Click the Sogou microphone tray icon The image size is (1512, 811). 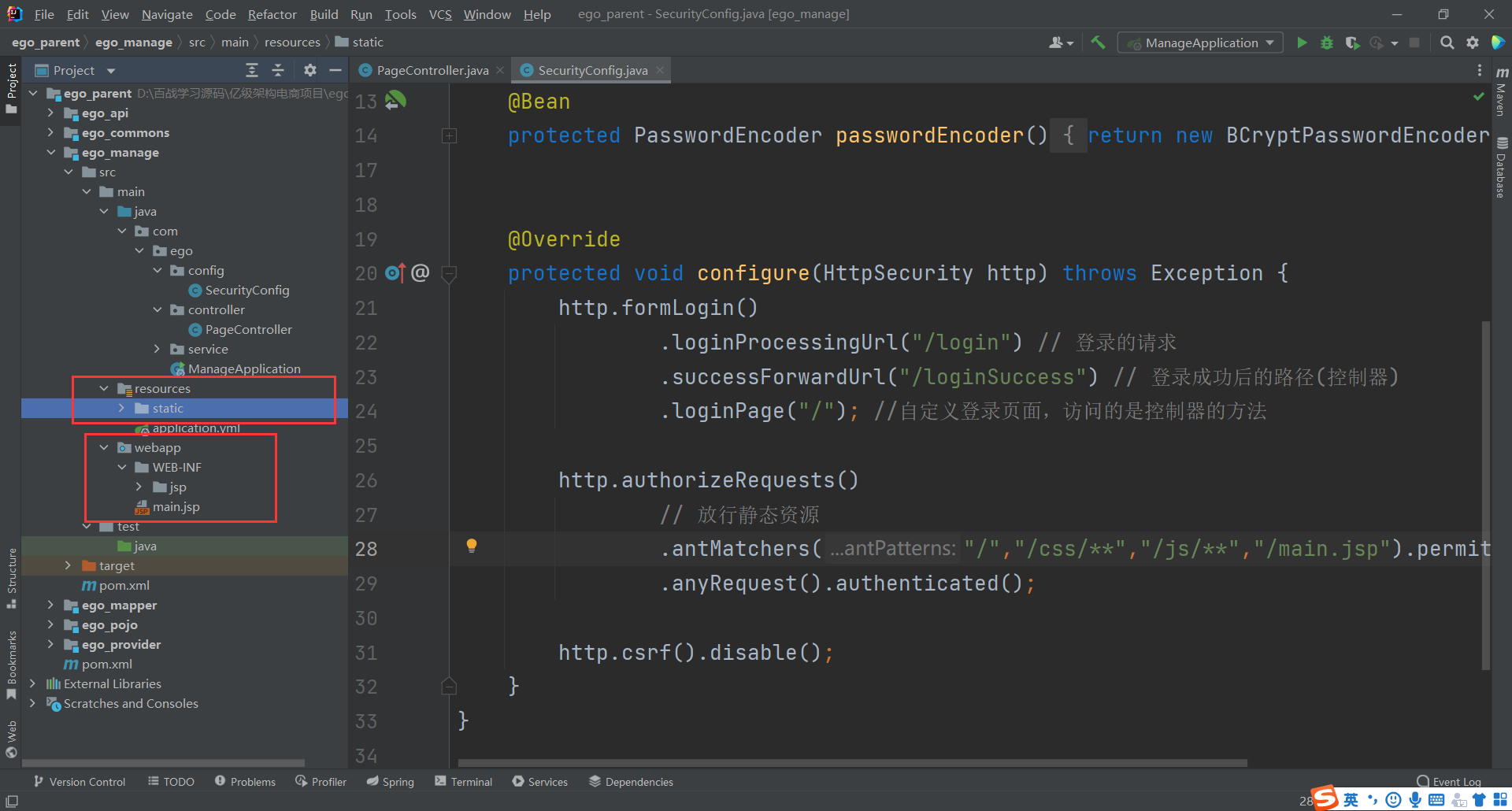1415,800
